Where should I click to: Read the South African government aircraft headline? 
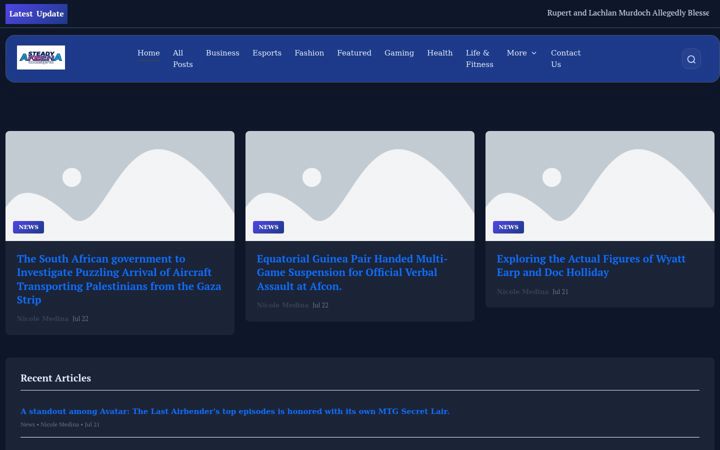tap(119, 279)
